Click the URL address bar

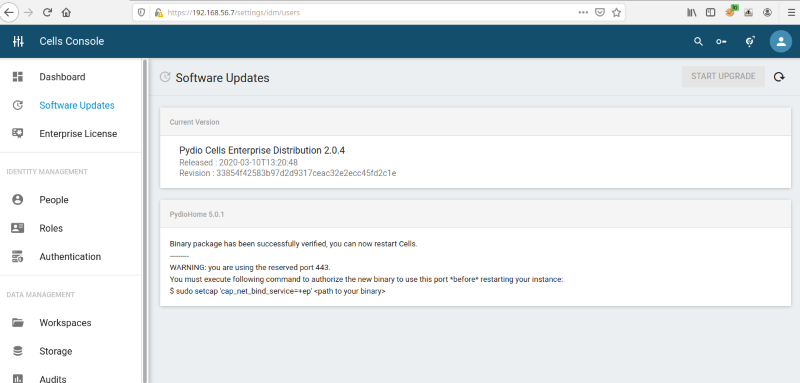click(378, 12)
